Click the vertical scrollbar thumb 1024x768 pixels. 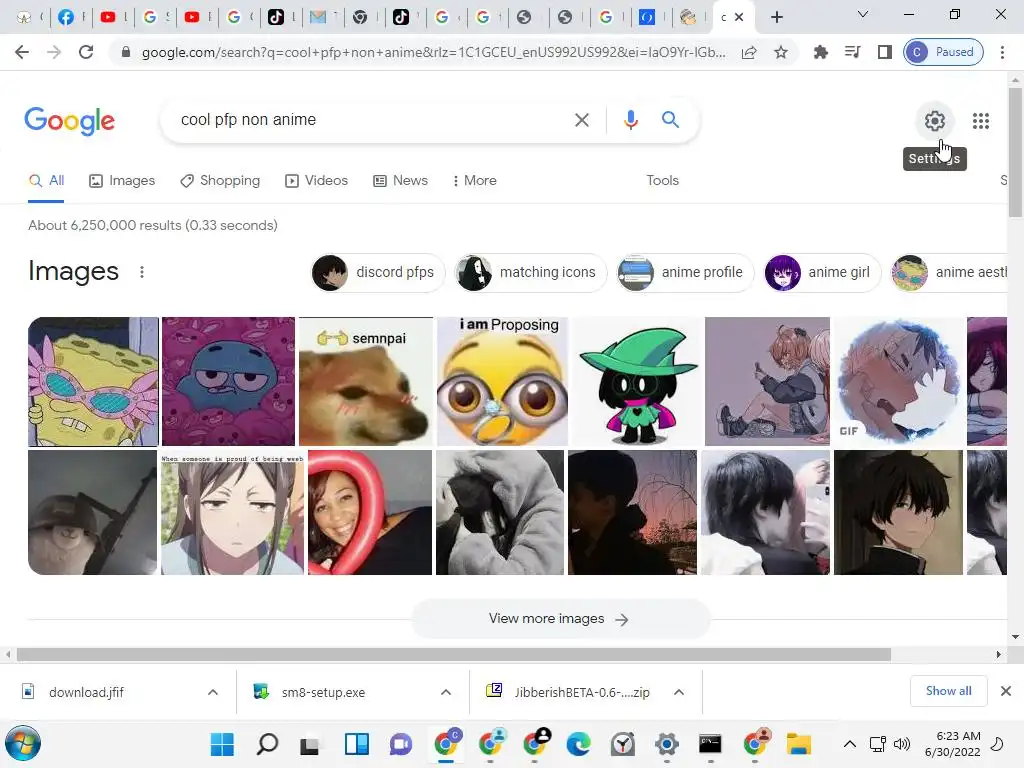point(1015,152)
